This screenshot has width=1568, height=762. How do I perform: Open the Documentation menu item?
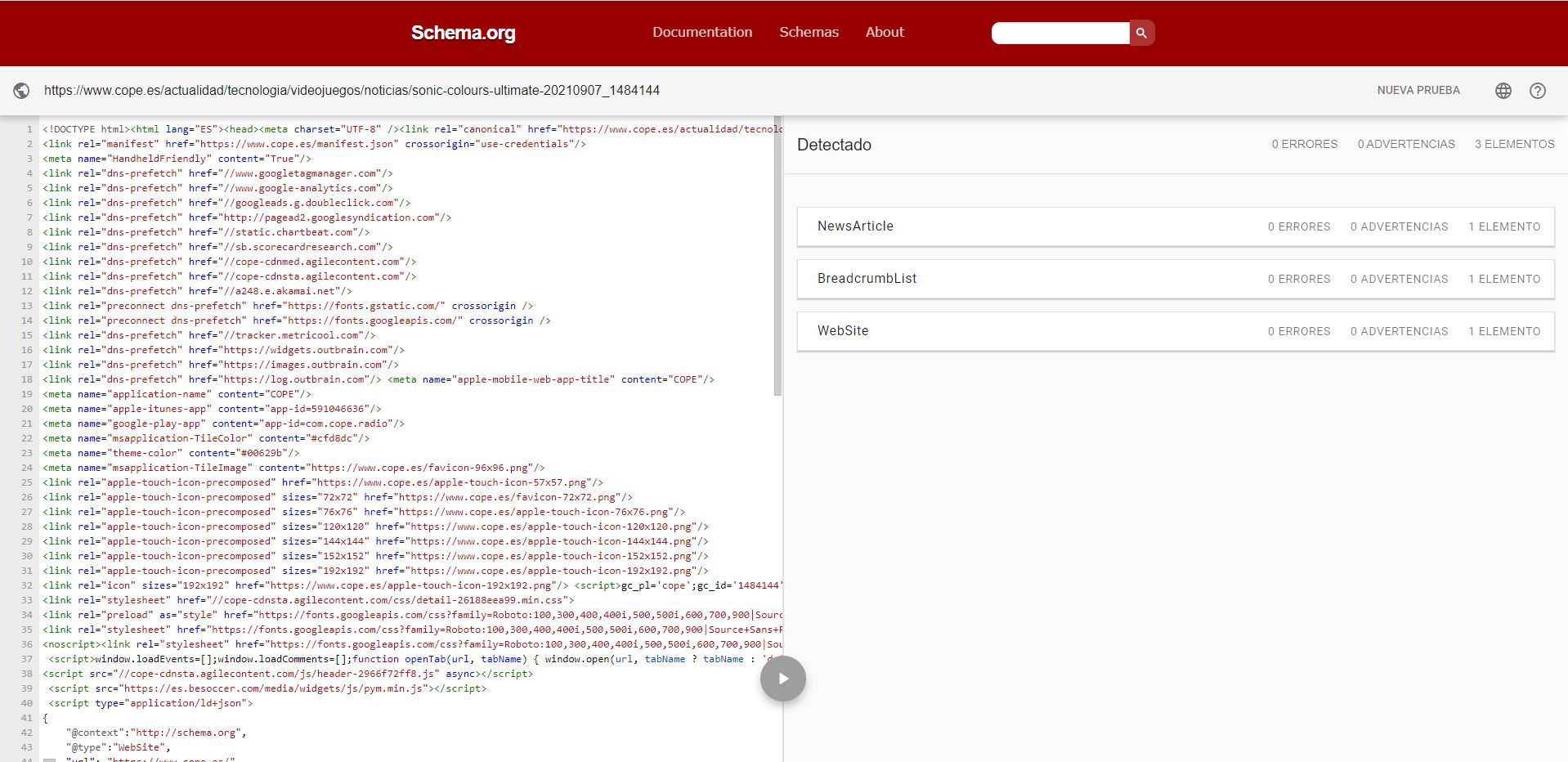[x=701, y=32]
